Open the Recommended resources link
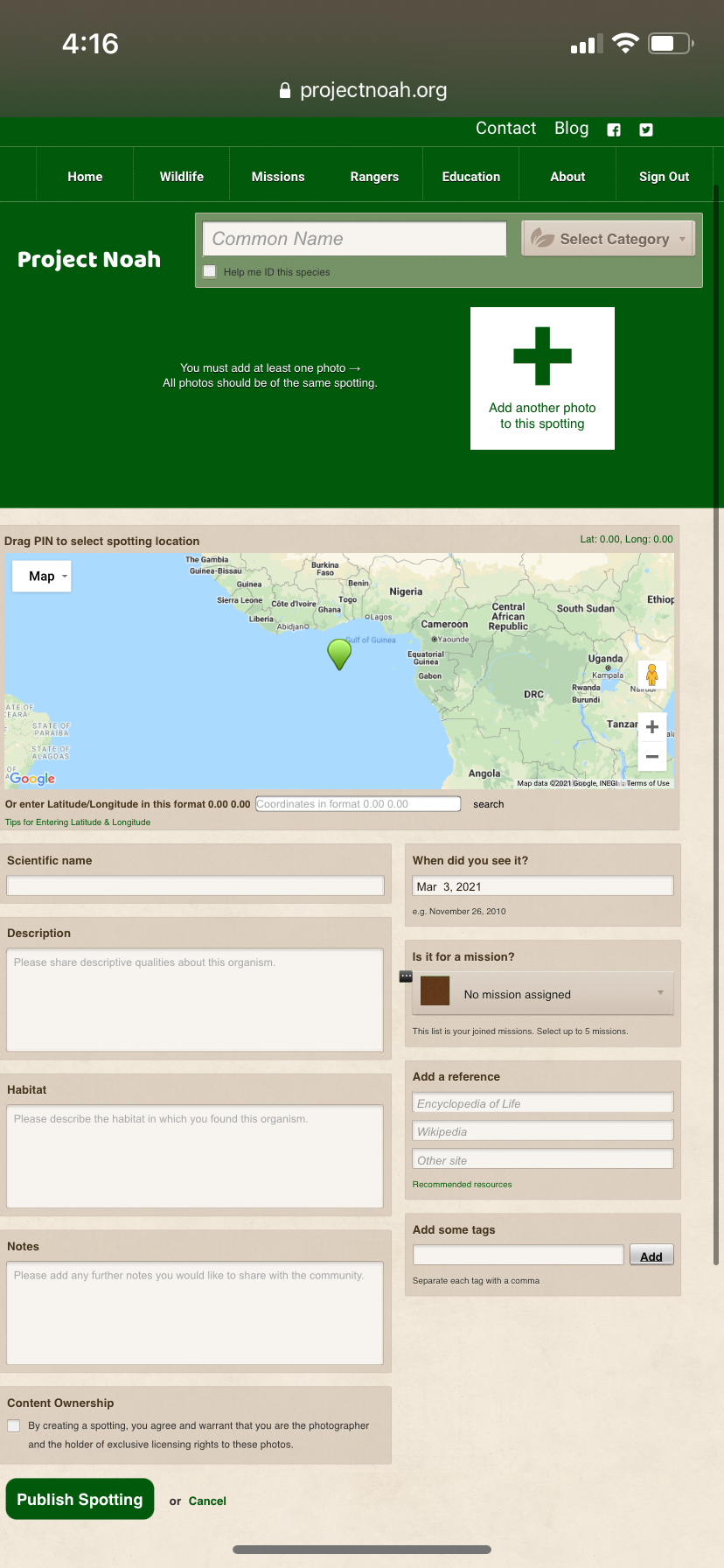Screen dimensions: 724x1568 (463, 1184)
